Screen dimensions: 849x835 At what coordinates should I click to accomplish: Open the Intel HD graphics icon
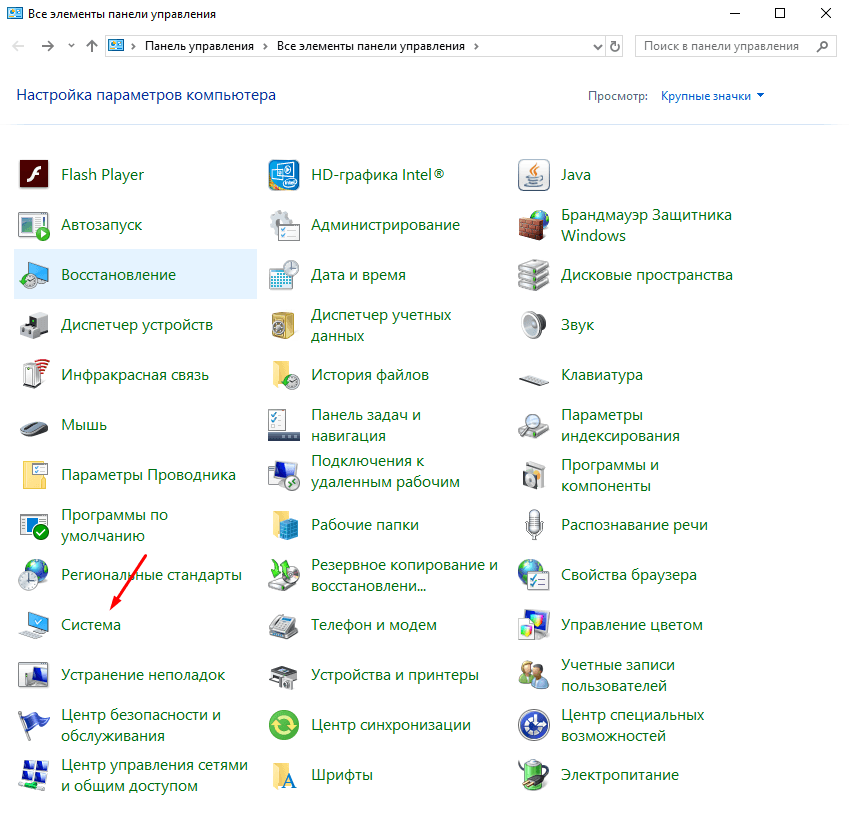pyautogui.click(x=284, y=174)
